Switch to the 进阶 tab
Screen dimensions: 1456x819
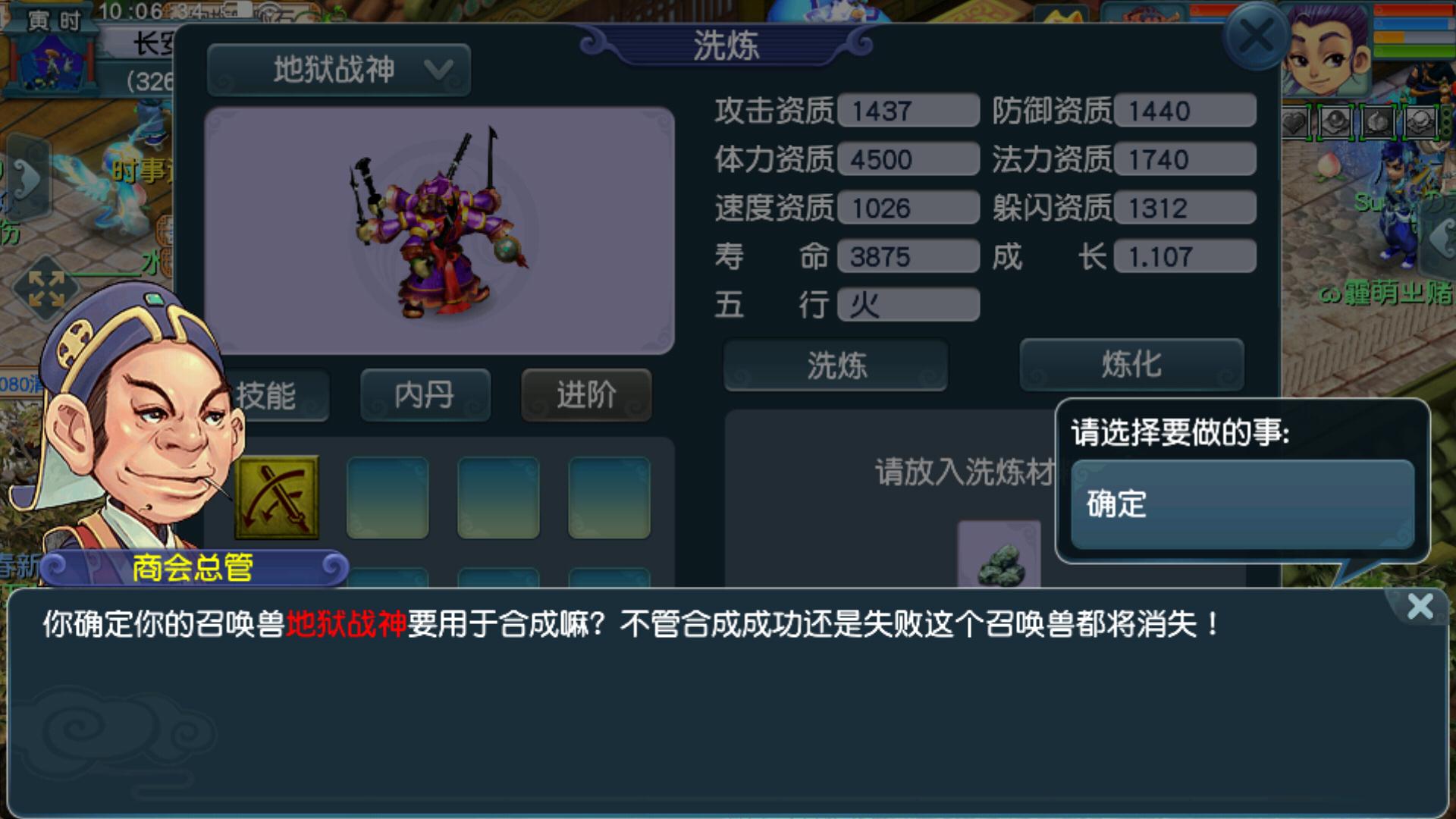(x=586, y=395)
